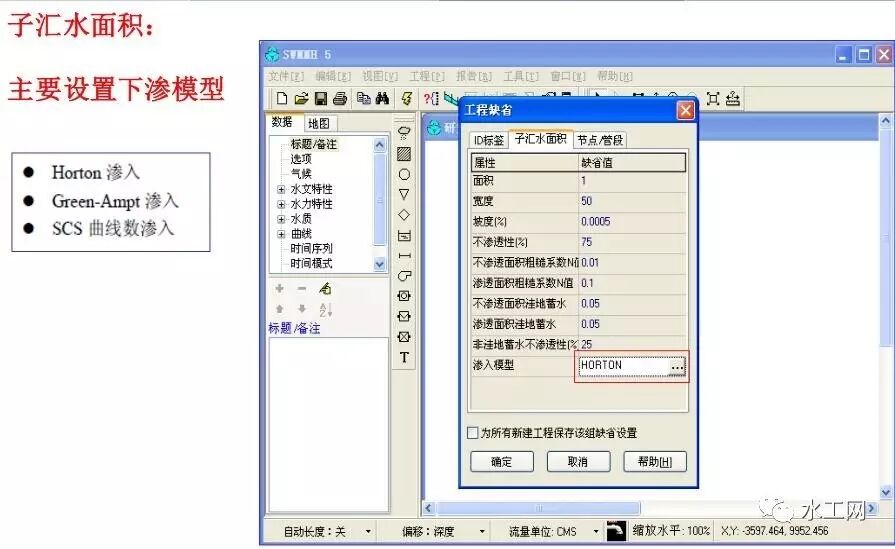Select 时间序列 in the data tree
Screen dimensions: 895x549
click(x=311, y=248)
